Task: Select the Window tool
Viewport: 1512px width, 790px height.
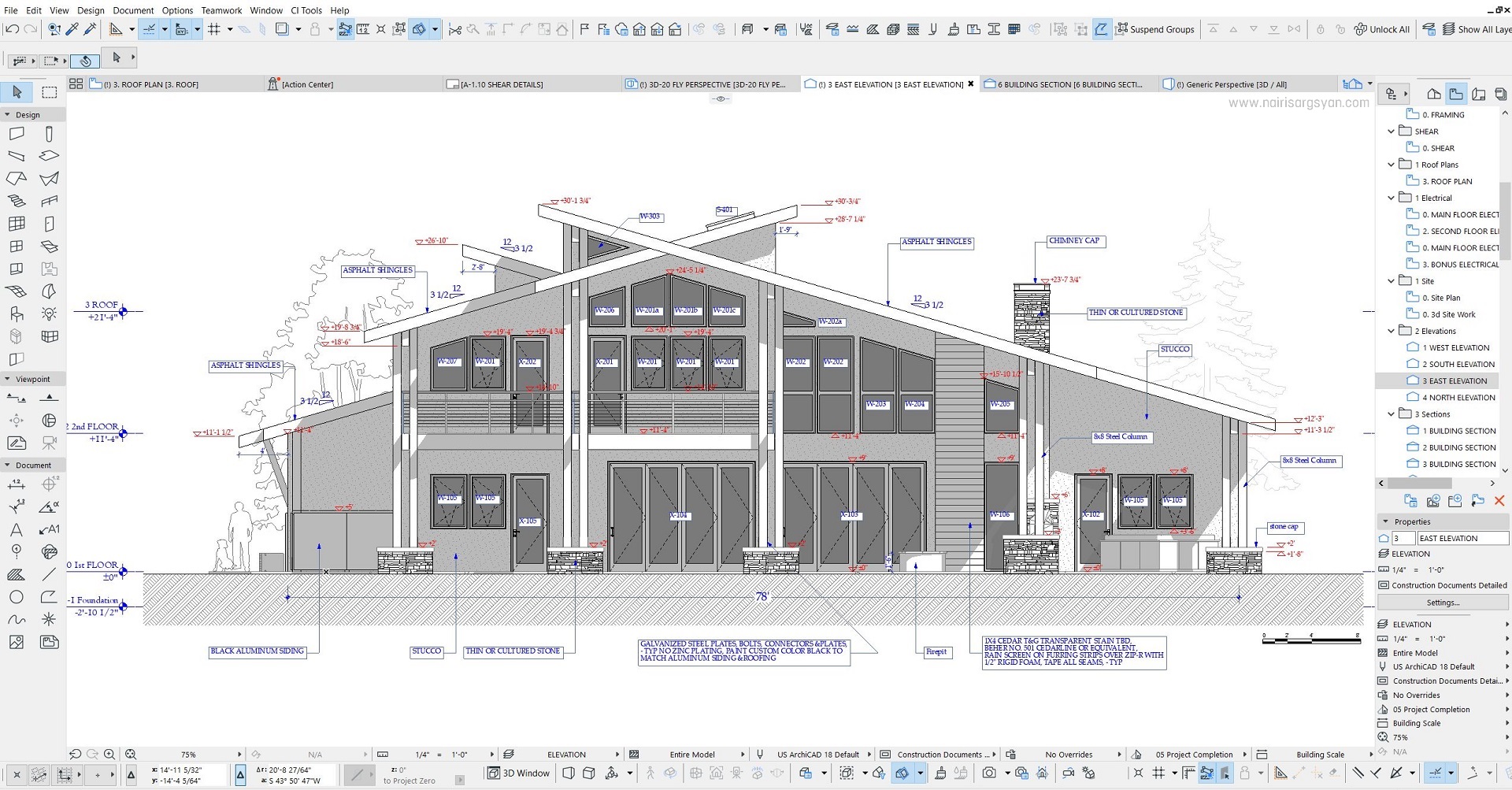Action: tap(17, 247)
